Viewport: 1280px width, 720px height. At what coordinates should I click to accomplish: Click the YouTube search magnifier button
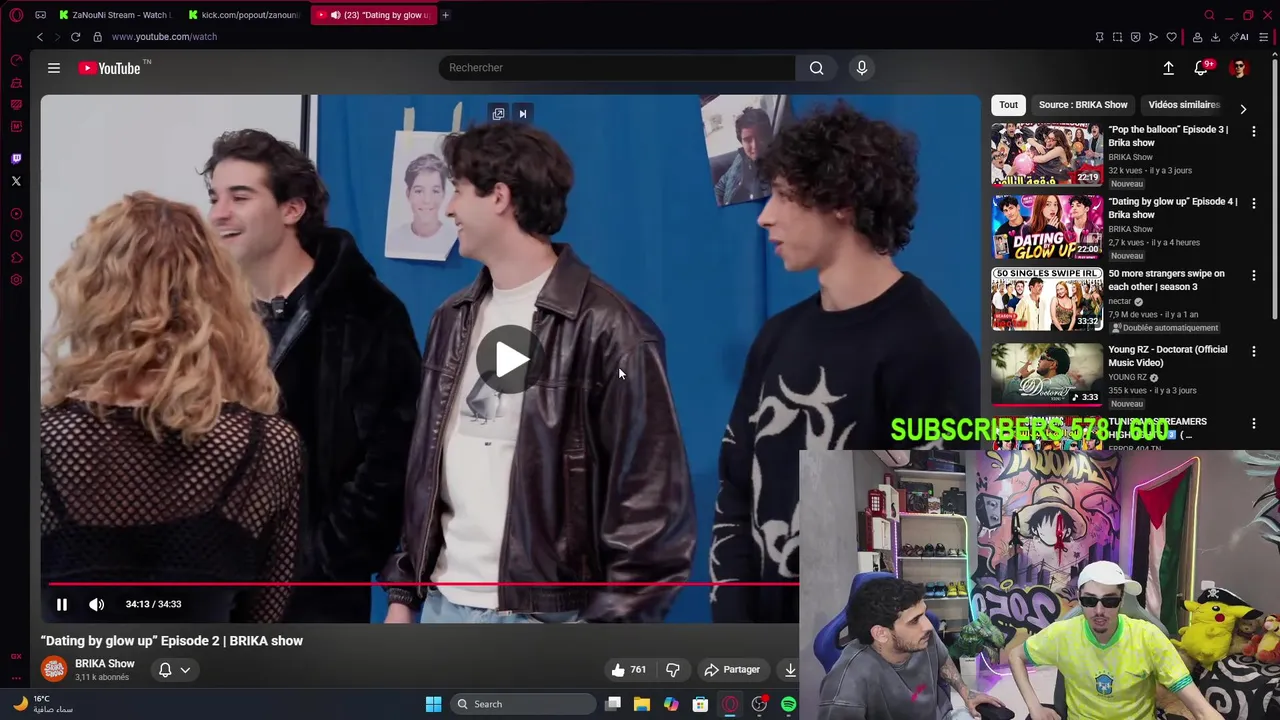(x=816, y=68)
